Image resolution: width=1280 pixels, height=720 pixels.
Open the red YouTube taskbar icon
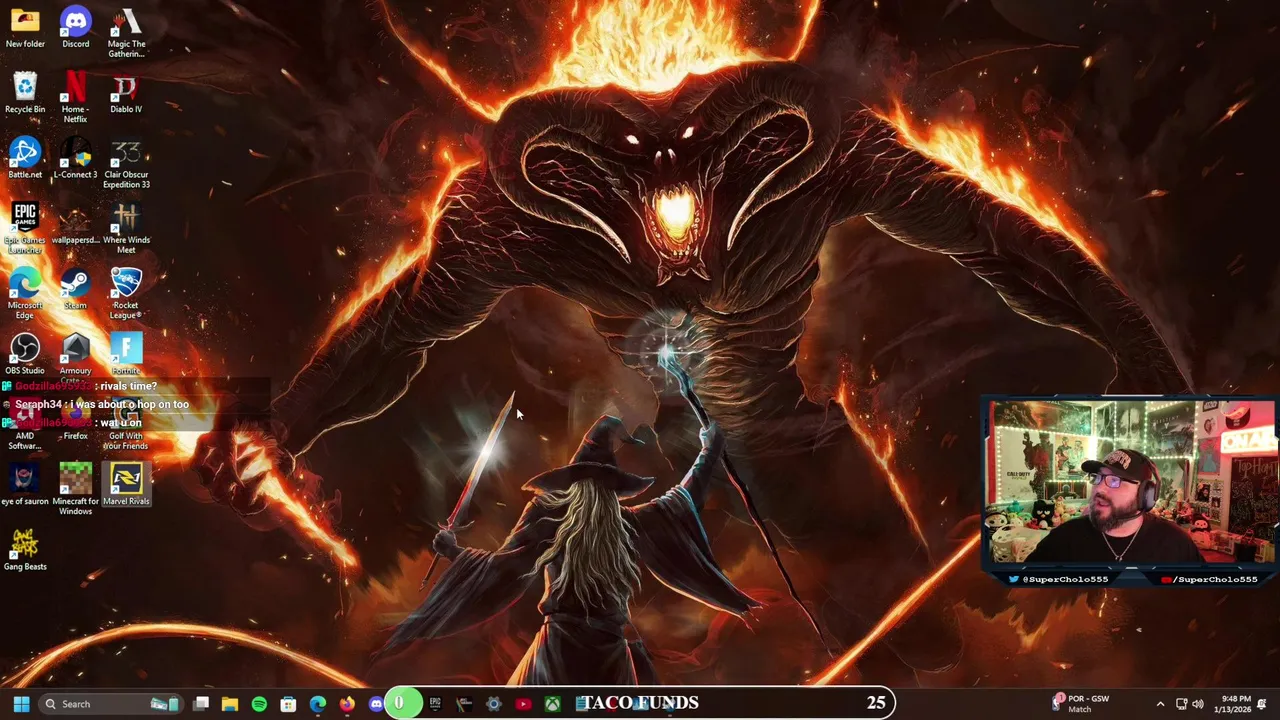tap(523, 704)
